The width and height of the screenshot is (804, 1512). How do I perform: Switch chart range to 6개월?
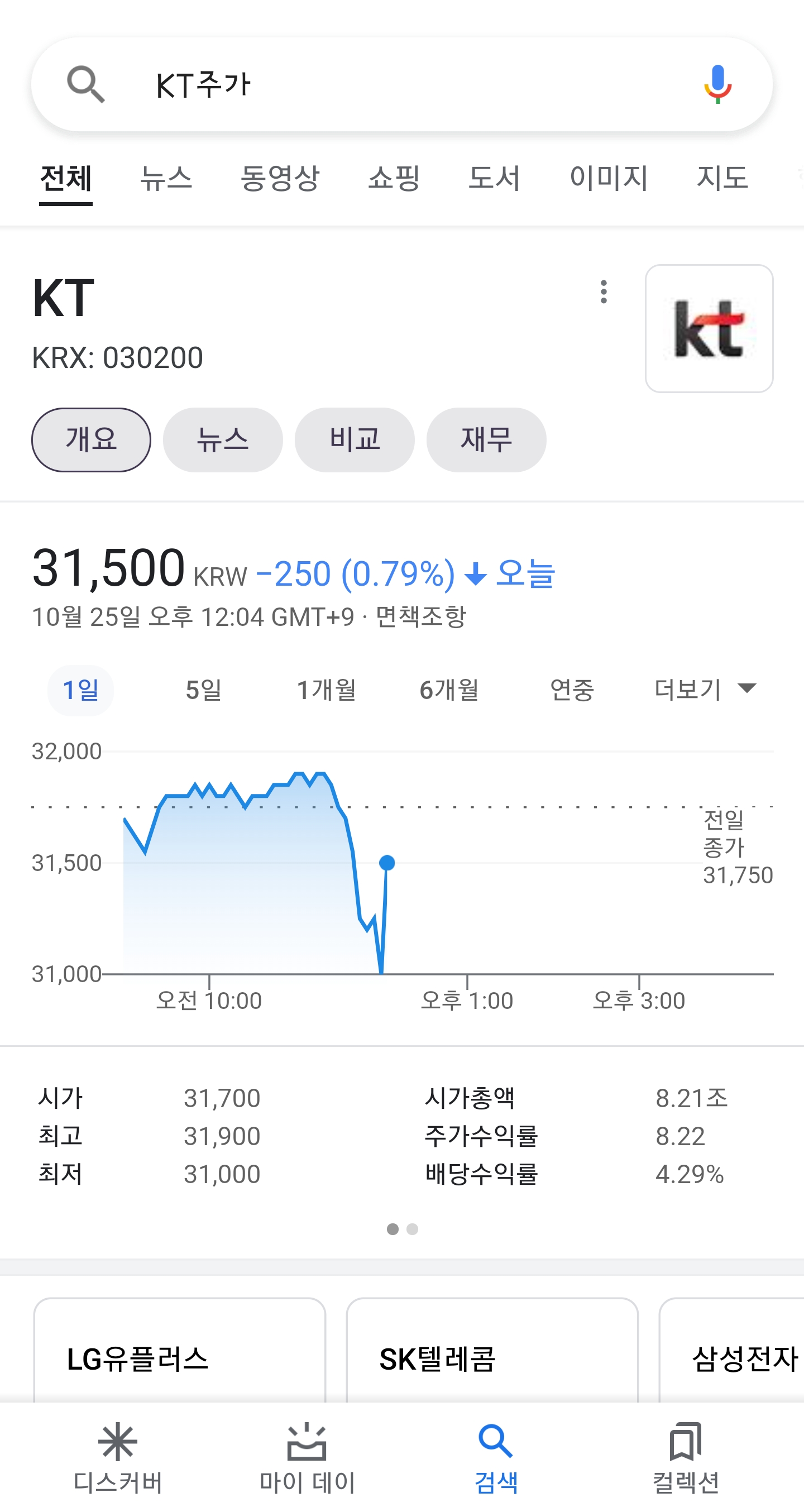449,690
